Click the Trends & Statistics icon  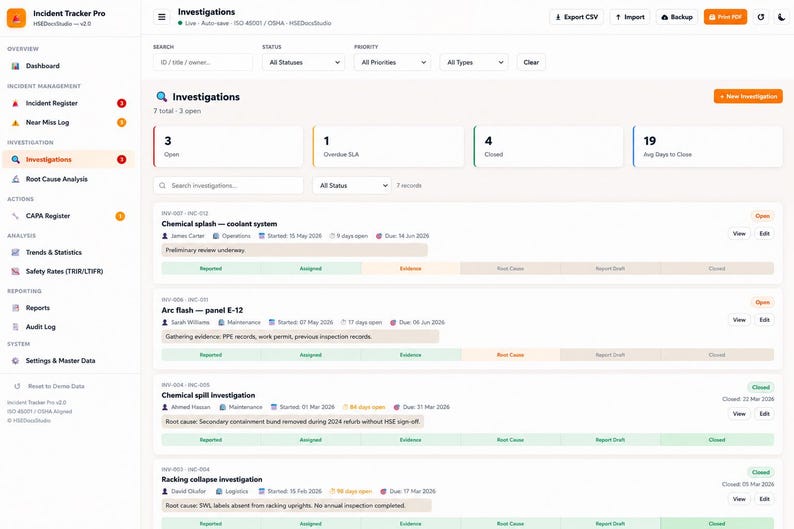click(15, 252)
